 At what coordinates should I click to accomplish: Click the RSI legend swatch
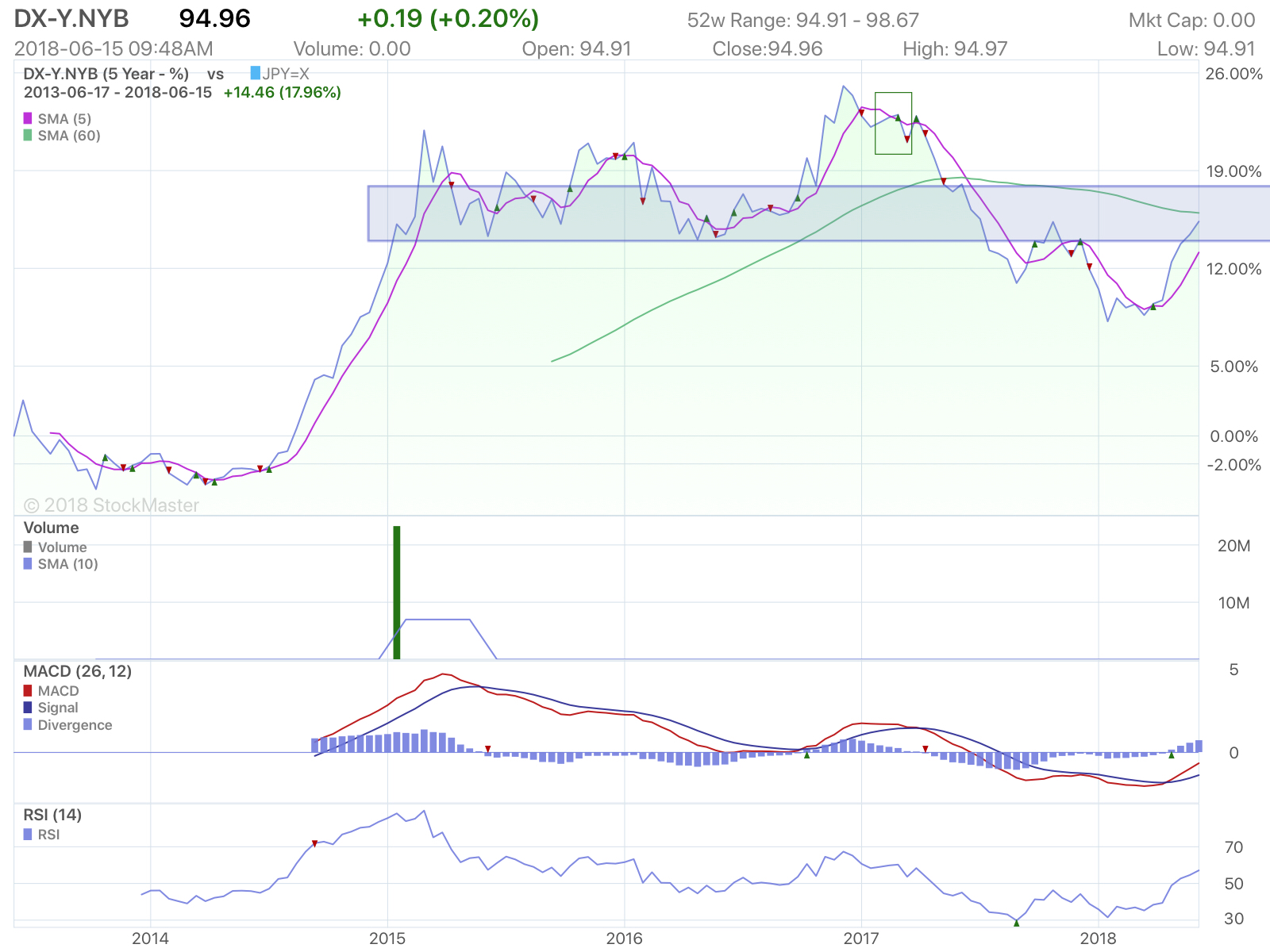(28, 834)
